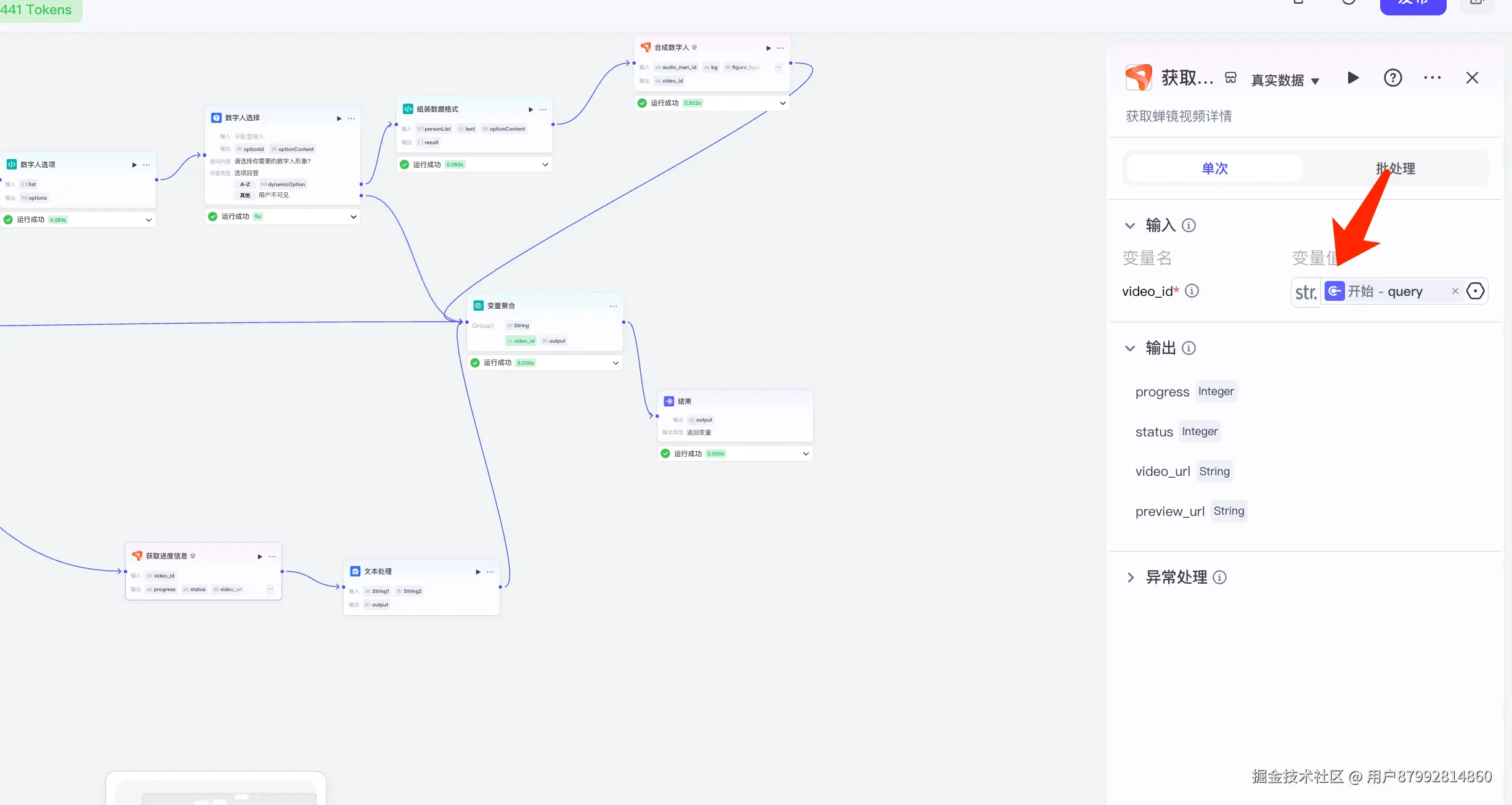
Task: Select the 获取进度信息 node title
Action: [166, 556]
